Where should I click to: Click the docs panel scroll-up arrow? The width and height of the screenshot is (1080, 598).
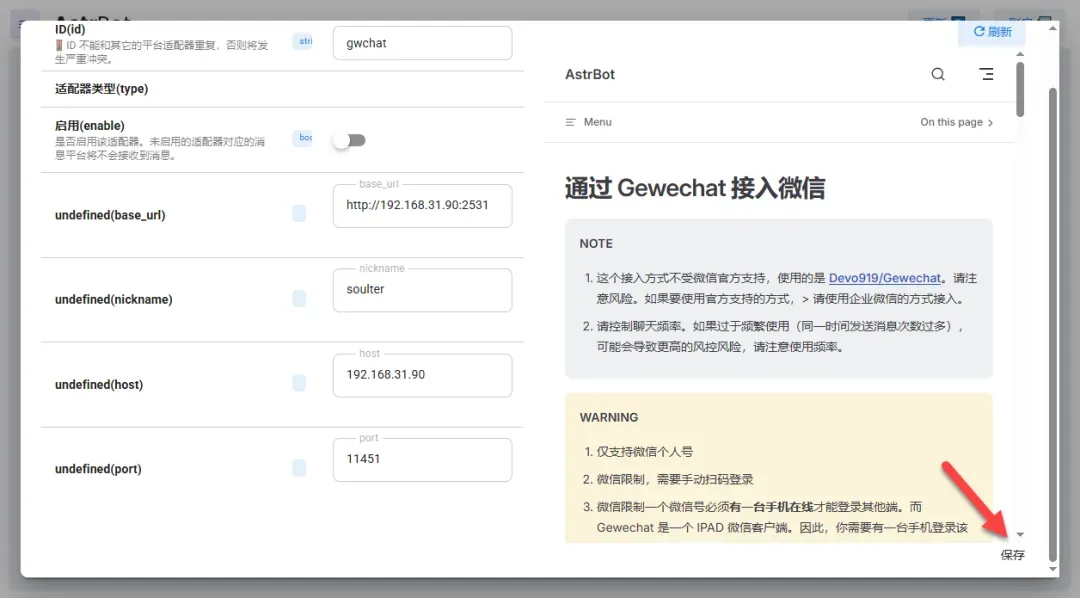point(1020,54)
